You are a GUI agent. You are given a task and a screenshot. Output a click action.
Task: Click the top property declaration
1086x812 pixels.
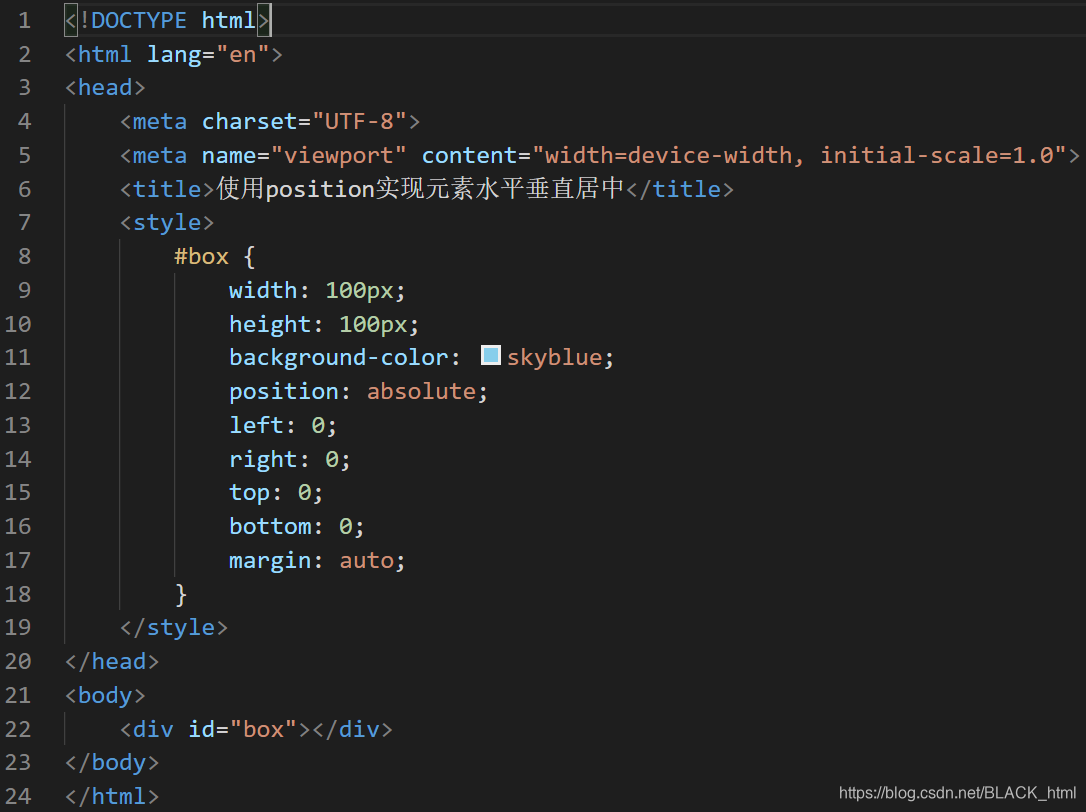click(x=276, y=493)
